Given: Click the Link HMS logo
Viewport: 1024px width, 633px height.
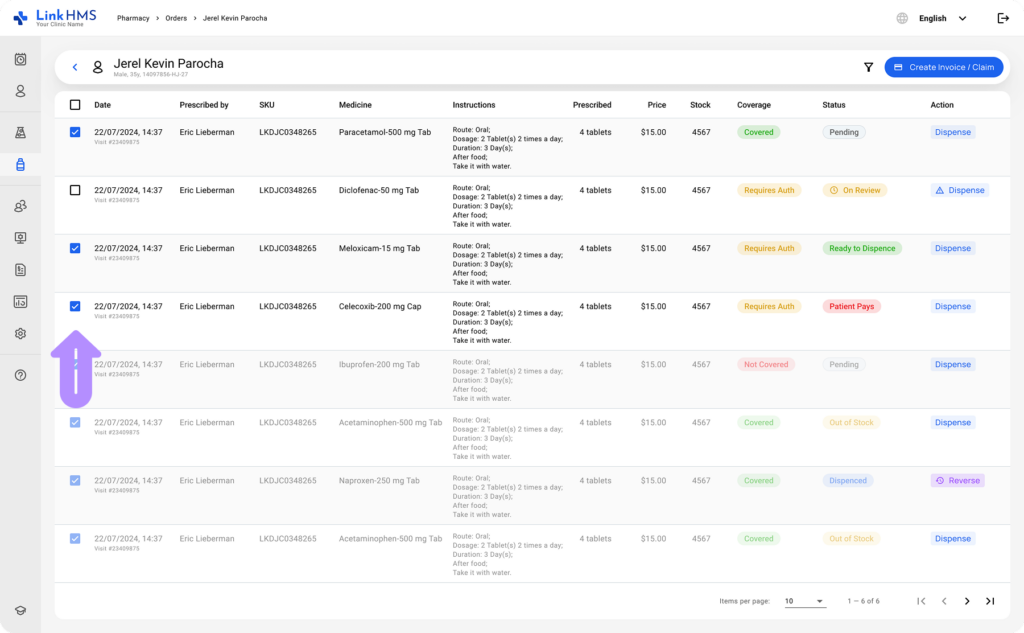Looking at the screenshot, I should pyautogui.click(x=55, y=18).
